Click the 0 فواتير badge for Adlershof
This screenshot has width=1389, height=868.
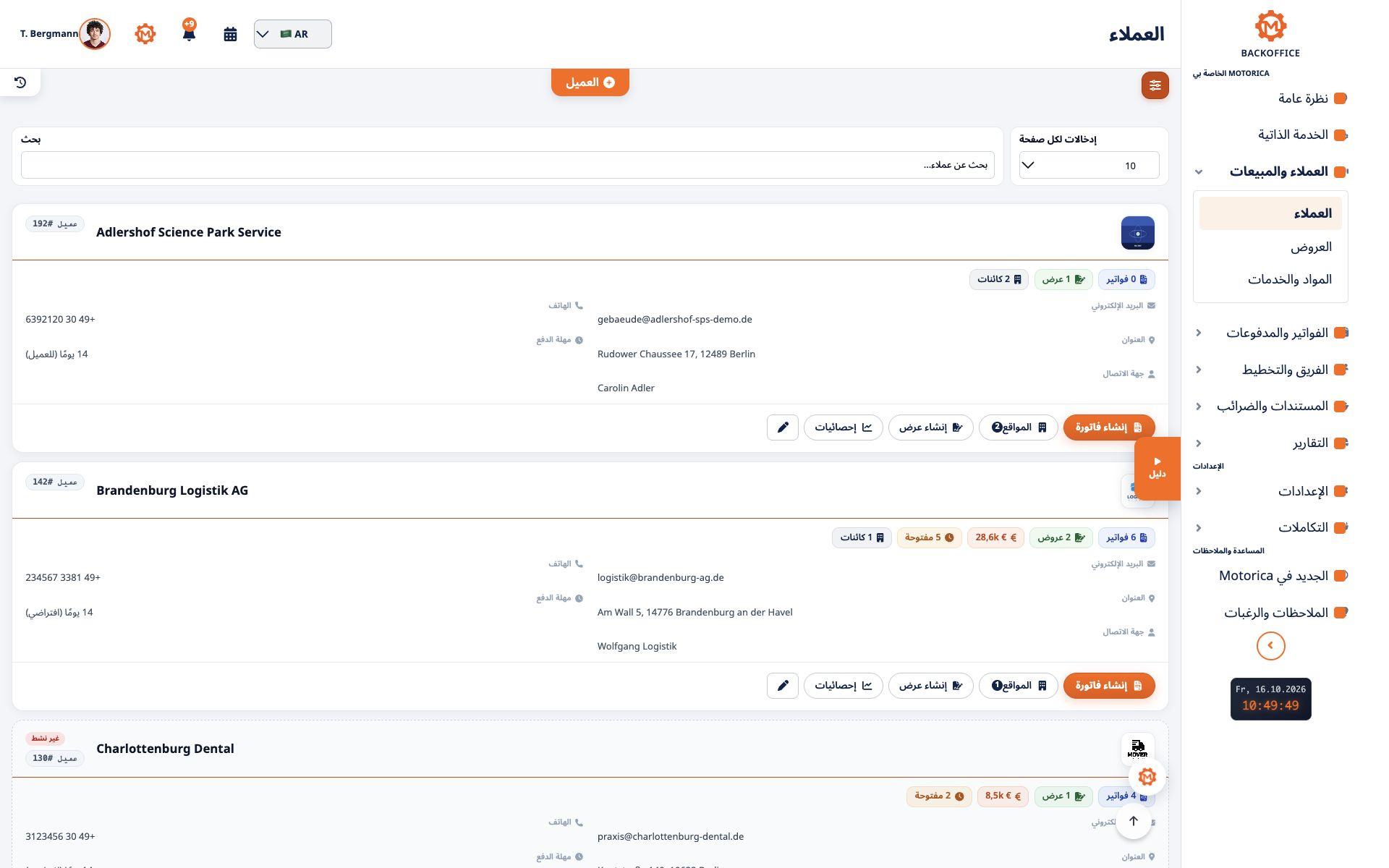[x=1126, y=279]
